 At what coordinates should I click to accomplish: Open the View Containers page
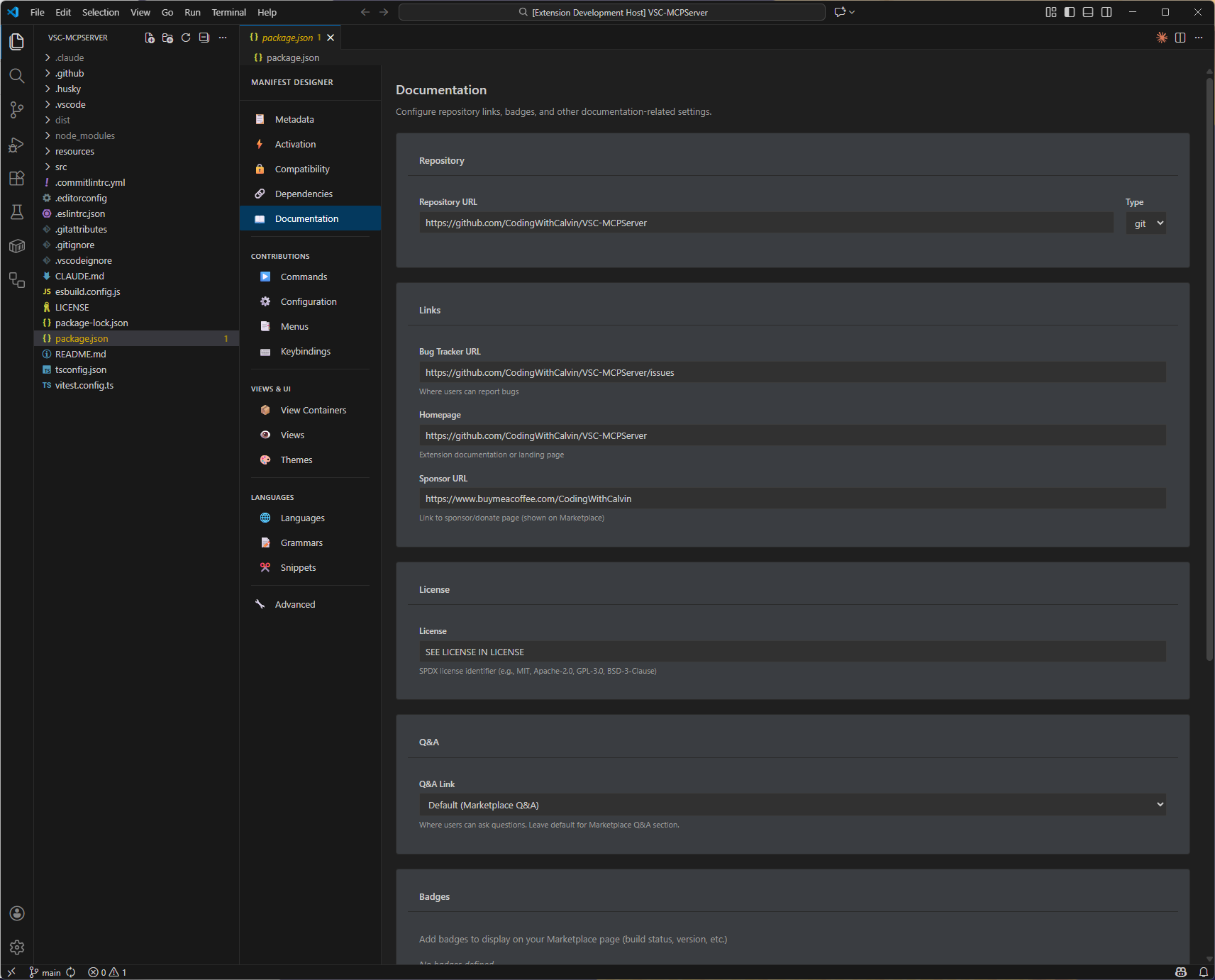click(x=310, y=410)
